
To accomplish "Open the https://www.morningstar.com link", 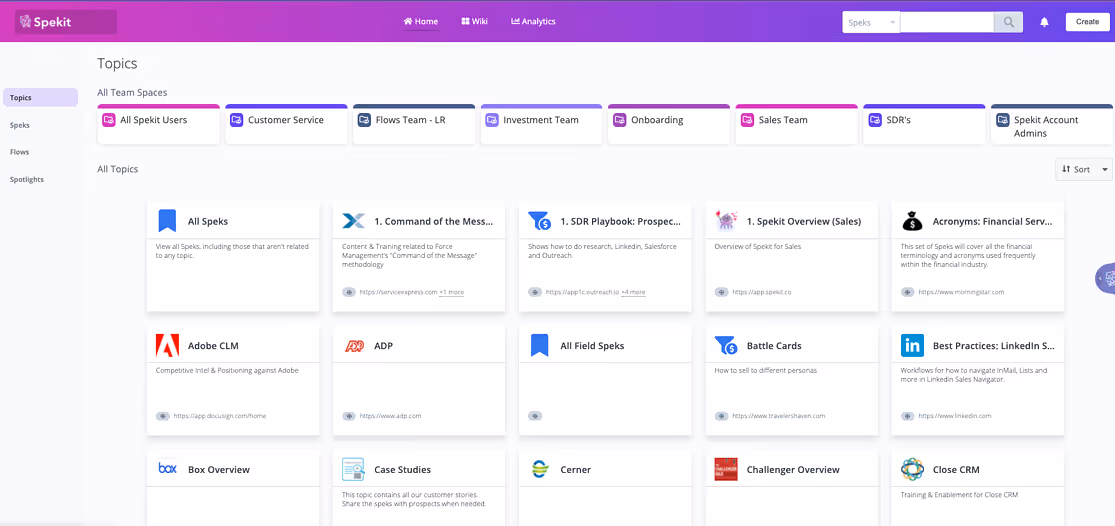I will (x=961, y=292).
